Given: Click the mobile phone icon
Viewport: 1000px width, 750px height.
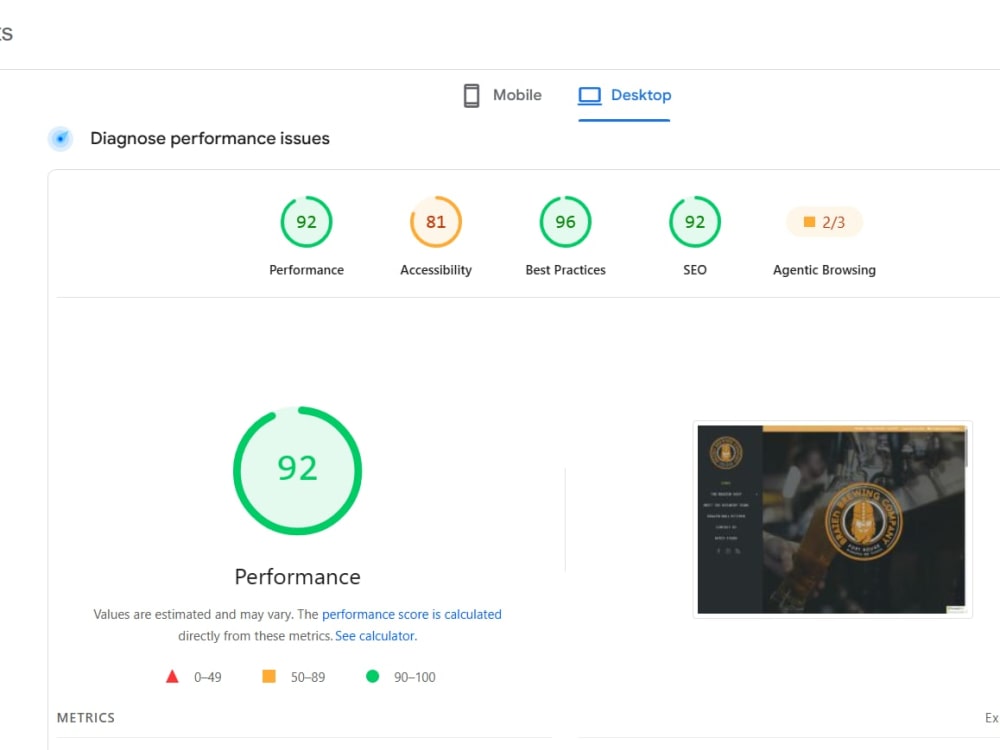Looking at the screenshot, I should [471, 96].
